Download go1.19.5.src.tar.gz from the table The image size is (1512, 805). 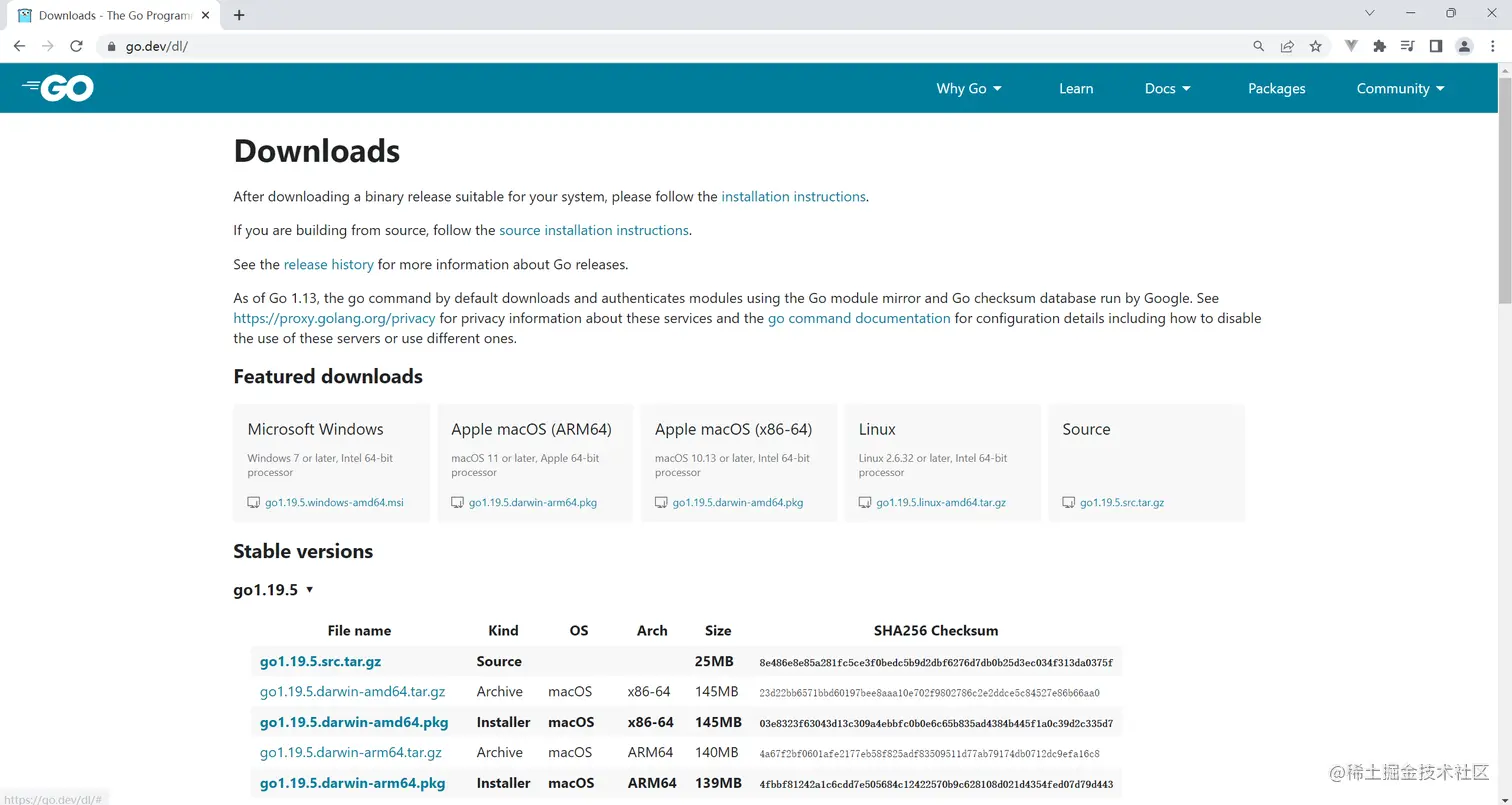pyautogui.click(x=320, y=661)
